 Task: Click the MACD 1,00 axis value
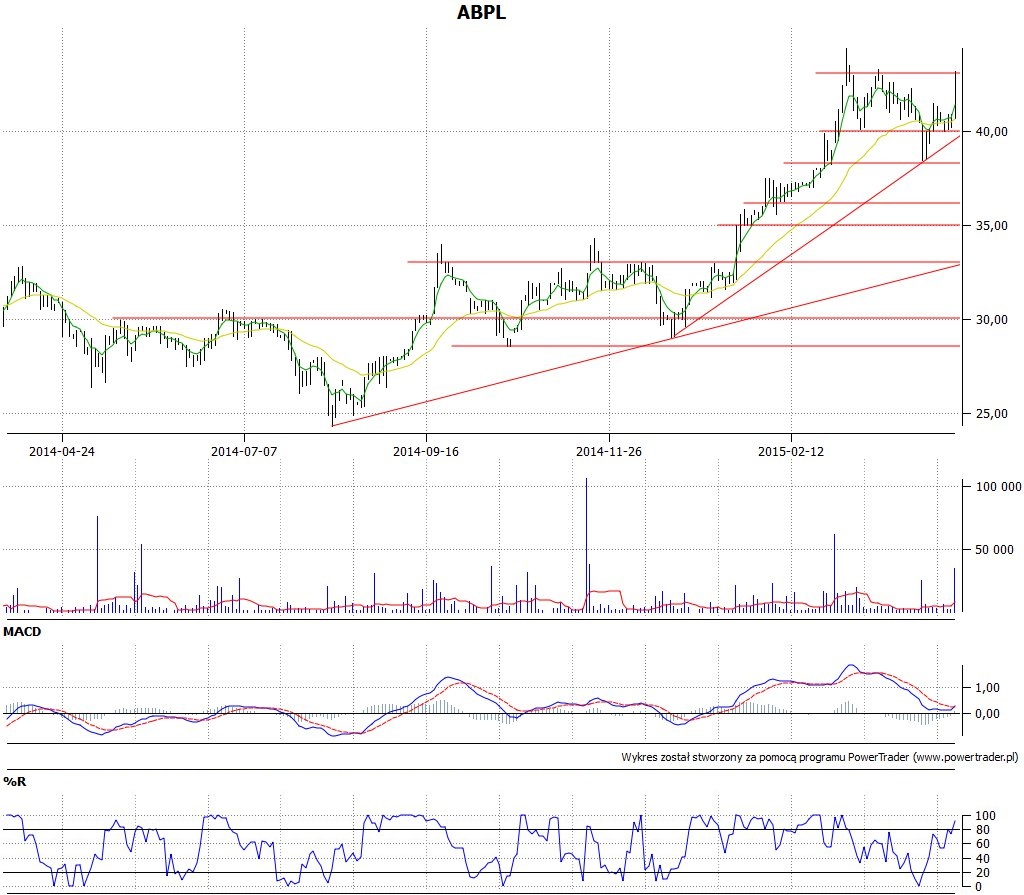tap(987, 688)
